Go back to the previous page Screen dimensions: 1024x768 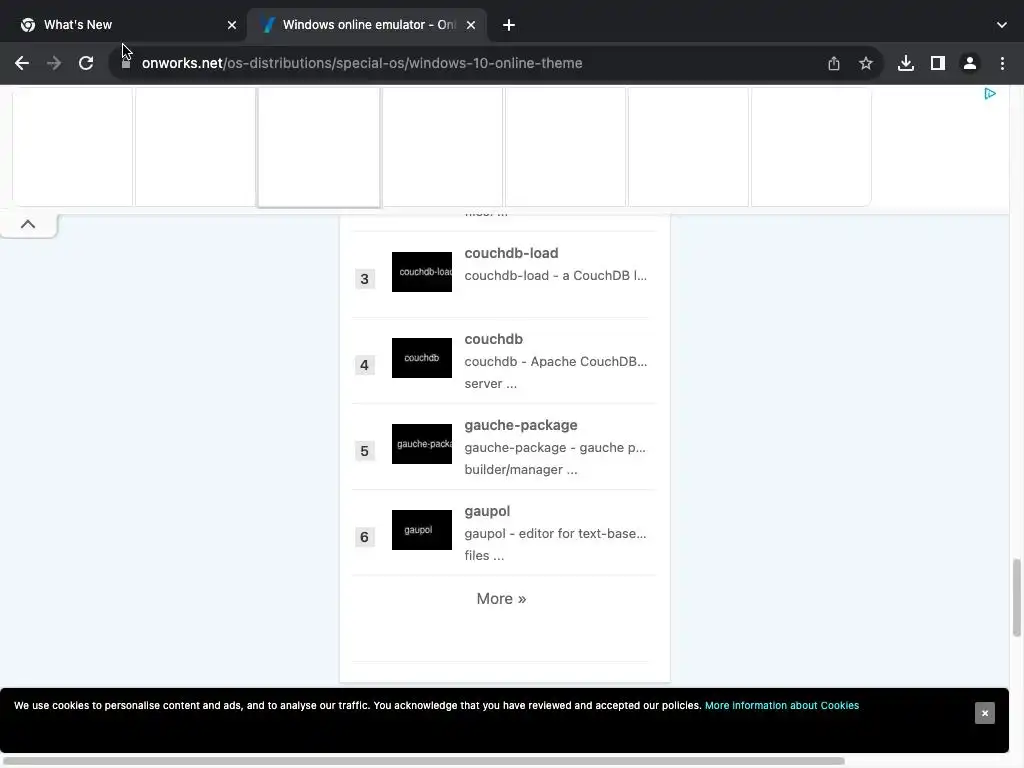(22, 63)
